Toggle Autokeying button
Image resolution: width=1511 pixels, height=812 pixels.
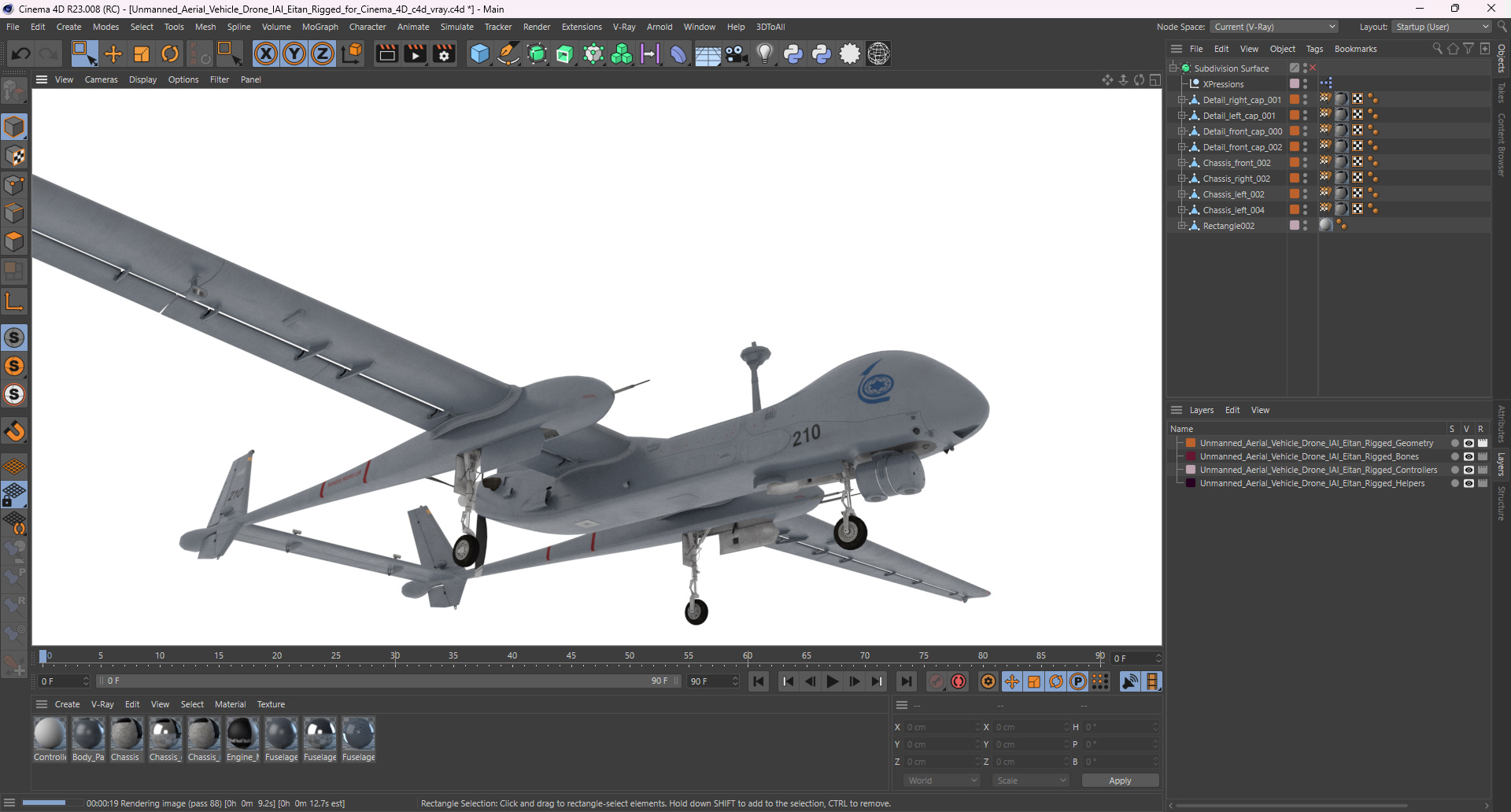959,681
